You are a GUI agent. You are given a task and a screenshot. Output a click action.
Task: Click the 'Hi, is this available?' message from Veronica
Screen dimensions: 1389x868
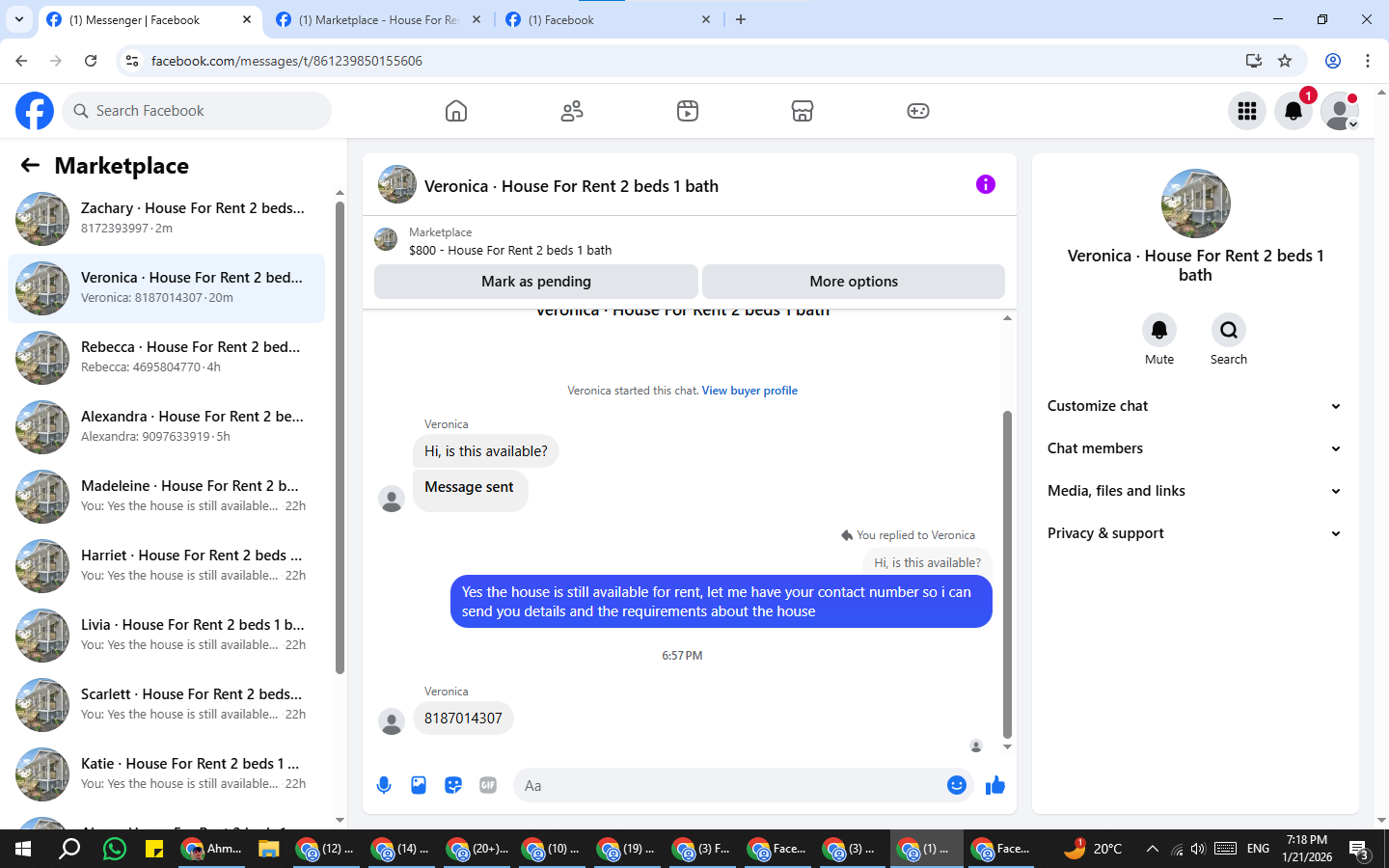coord(486,451)
